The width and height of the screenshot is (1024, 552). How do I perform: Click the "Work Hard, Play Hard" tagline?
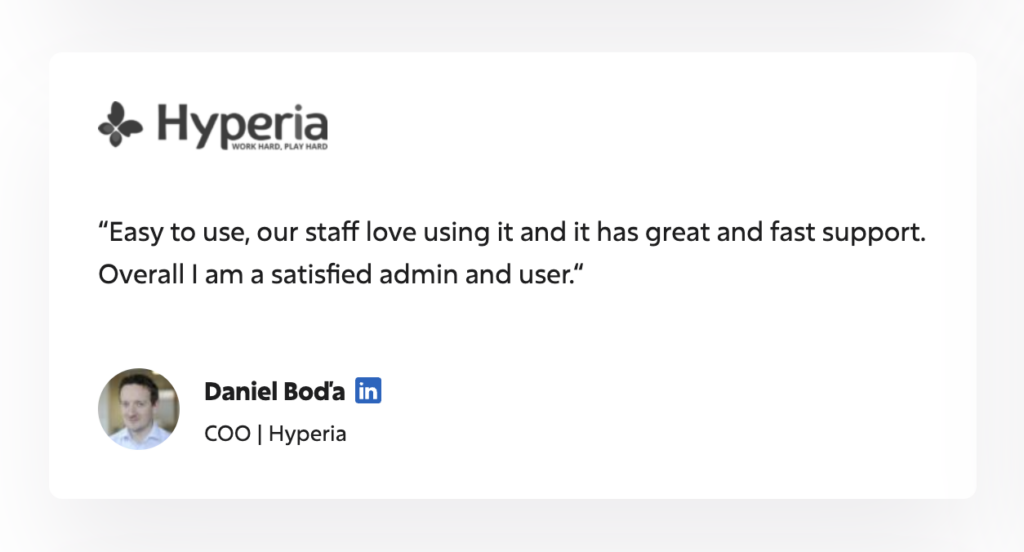[279, 147]
